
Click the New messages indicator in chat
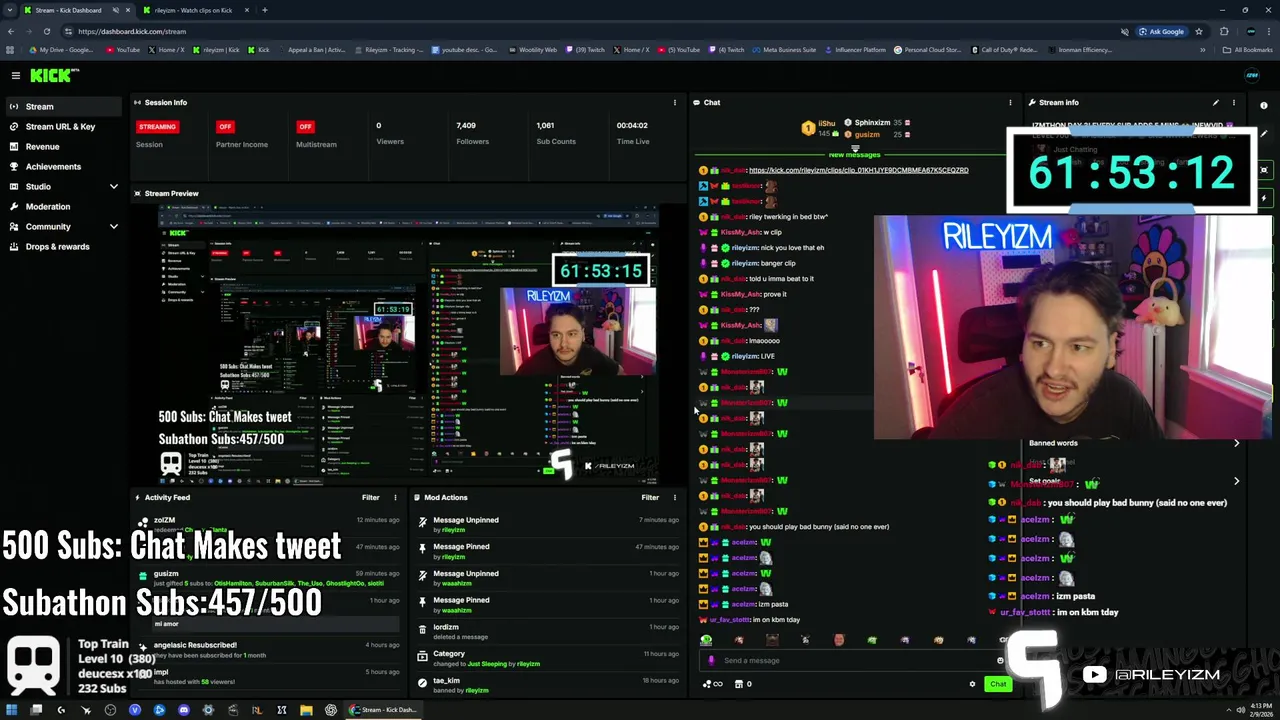click(854, 154)
